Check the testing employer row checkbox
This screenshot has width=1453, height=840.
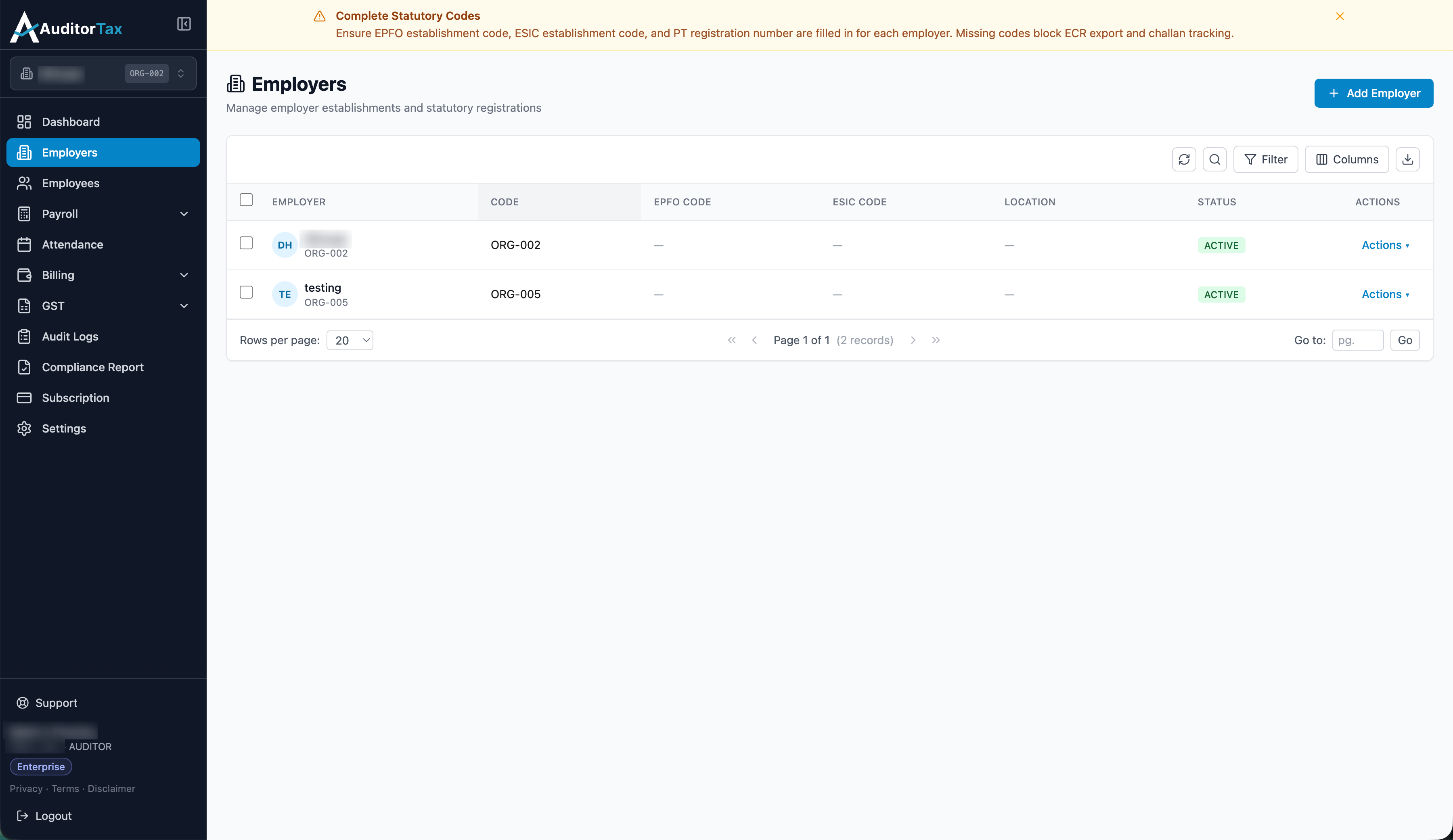point(246,292)
